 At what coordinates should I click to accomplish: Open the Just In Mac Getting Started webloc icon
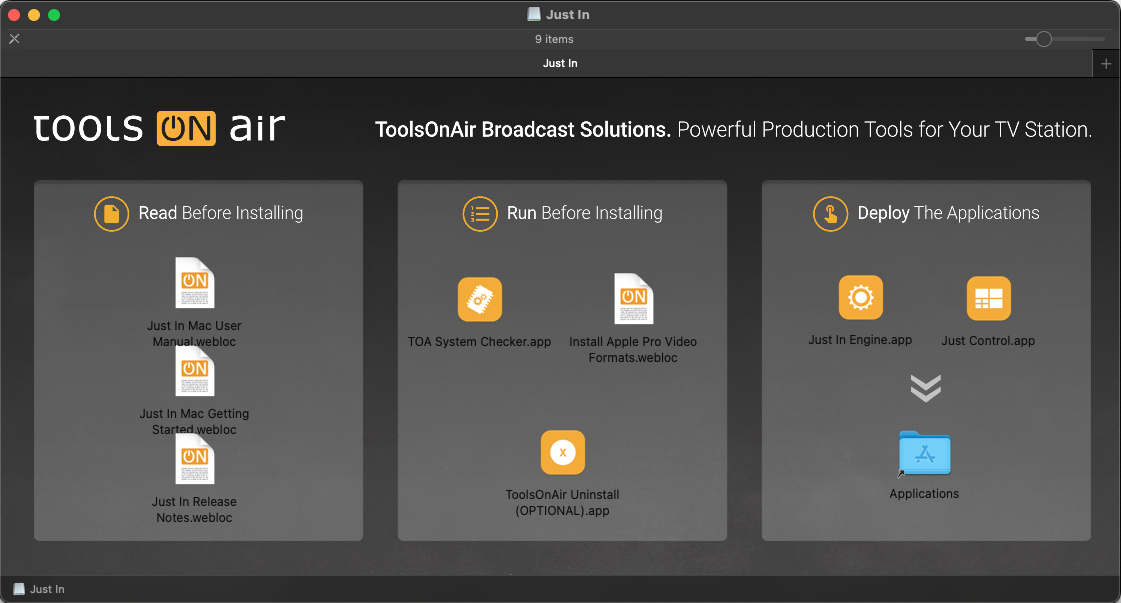coord(194,371)
